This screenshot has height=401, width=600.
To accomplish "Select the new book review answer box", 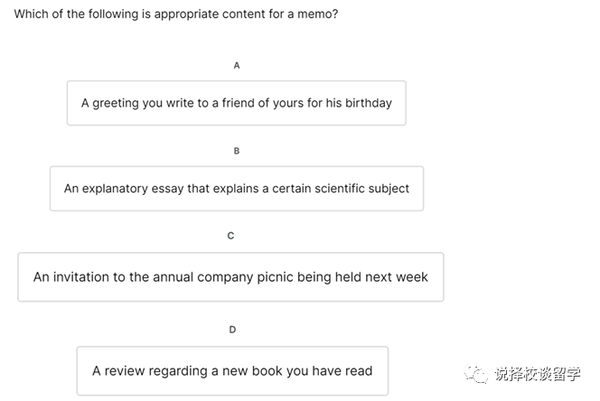I will click(232, 371).
